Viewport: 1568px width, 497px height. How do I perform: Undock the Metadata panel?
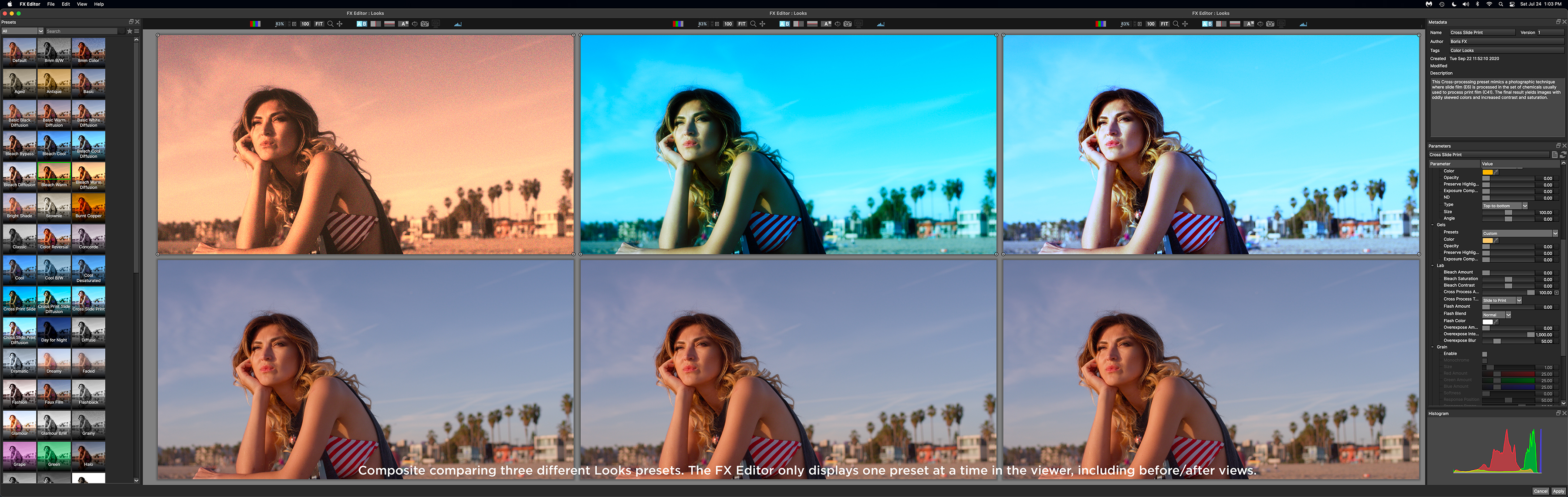(x=1558, y=21)
